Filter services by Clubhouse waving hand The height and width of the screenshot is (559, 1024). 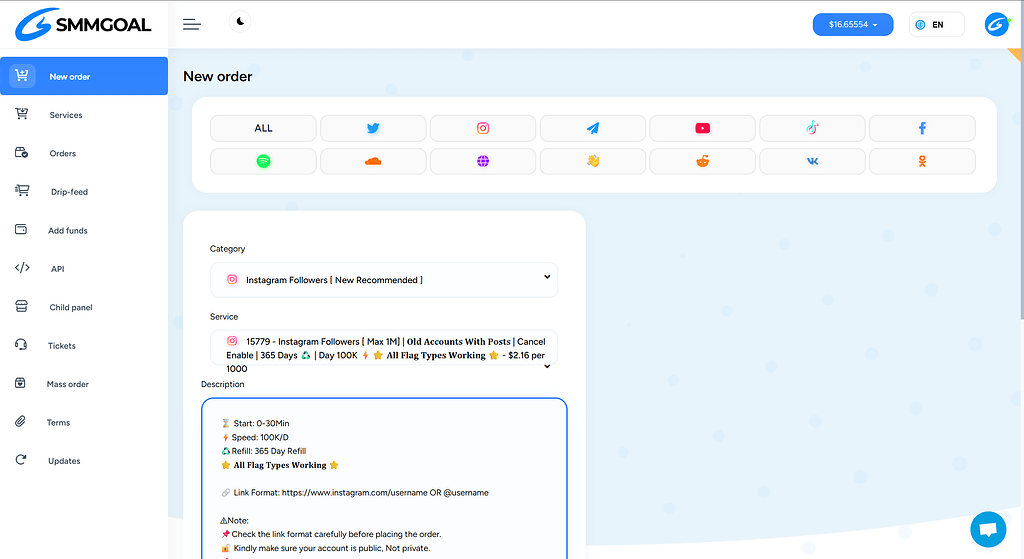point(592,161)
